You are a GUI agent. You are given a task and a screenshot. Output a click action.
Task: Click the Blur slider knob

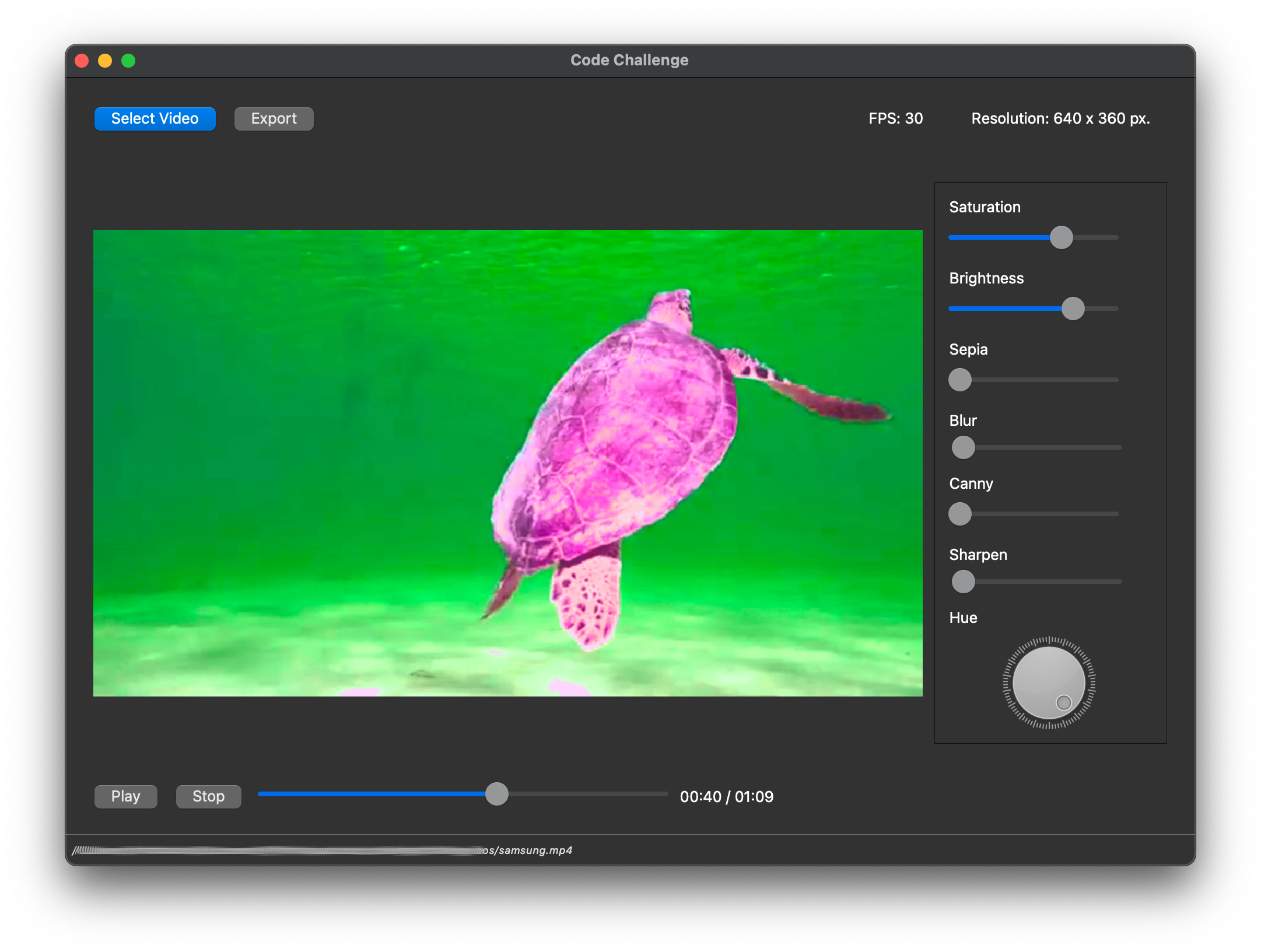[x=963, y=447]
